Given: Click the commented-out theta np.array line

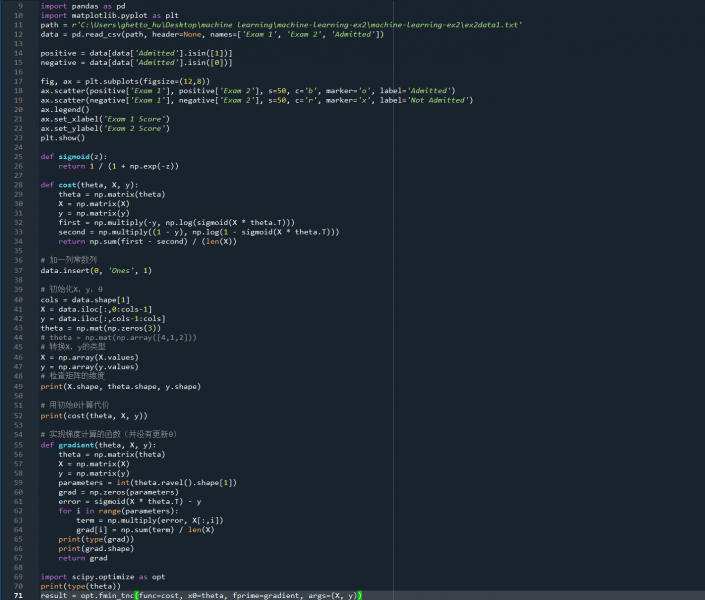Looking at the screenshot, I should [x=118, y=337].
